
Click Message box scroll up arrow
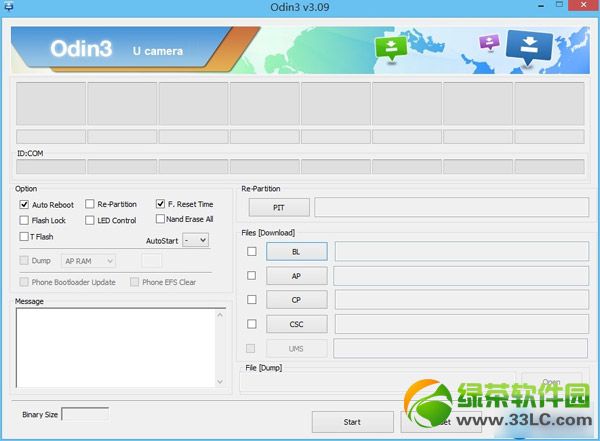[x=220, y=315]
